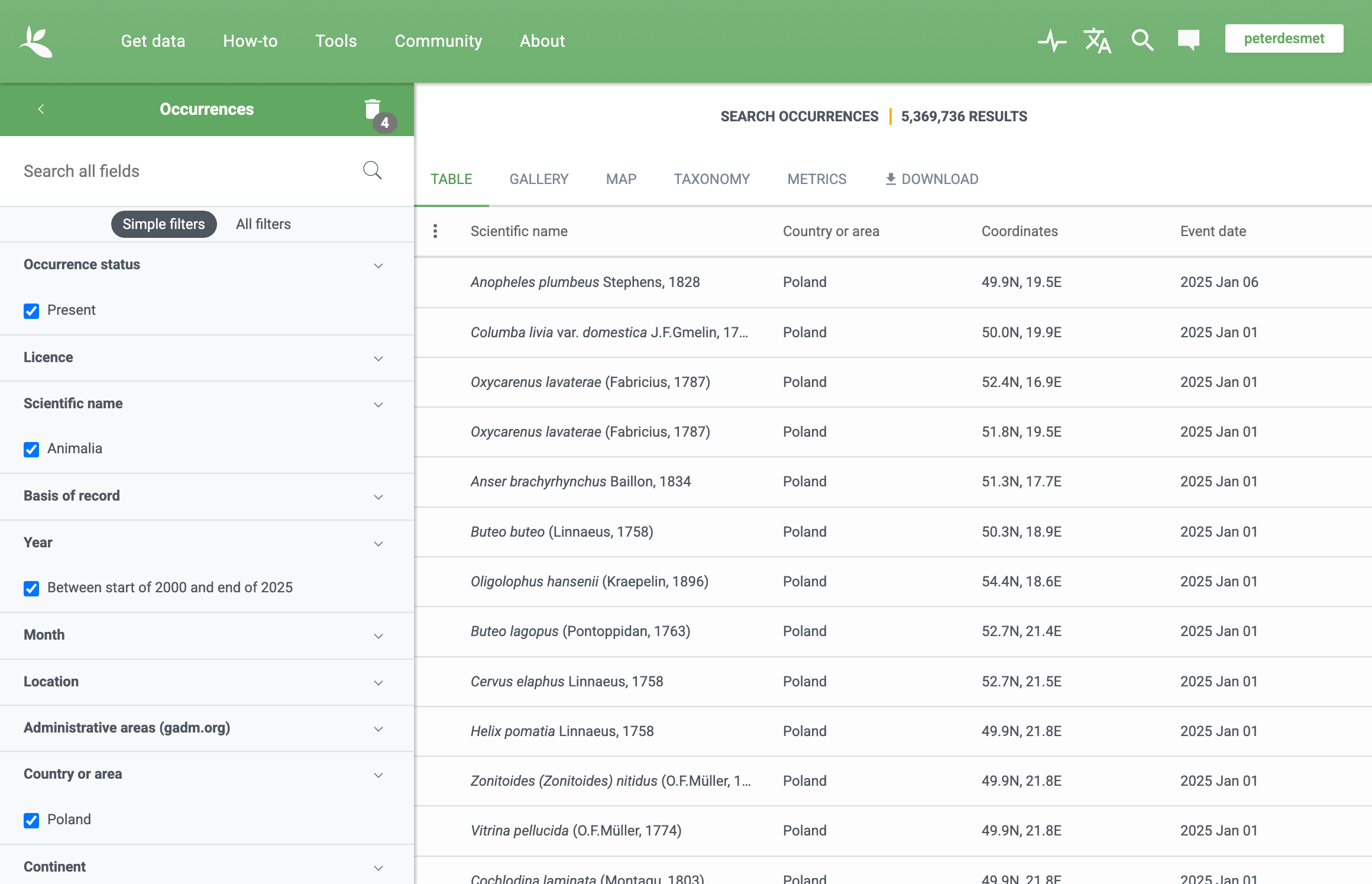Image resolution: width=1372 pixels, height=884 pixels.
Task: Open the Vitrina pellucida occurrence row
Action: click(893, 831)
